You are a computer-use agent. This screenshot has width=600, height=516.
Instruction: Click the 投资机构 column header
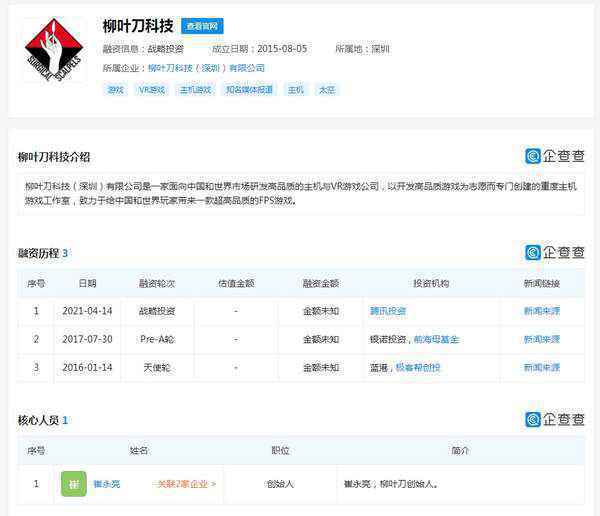point(431,283)
